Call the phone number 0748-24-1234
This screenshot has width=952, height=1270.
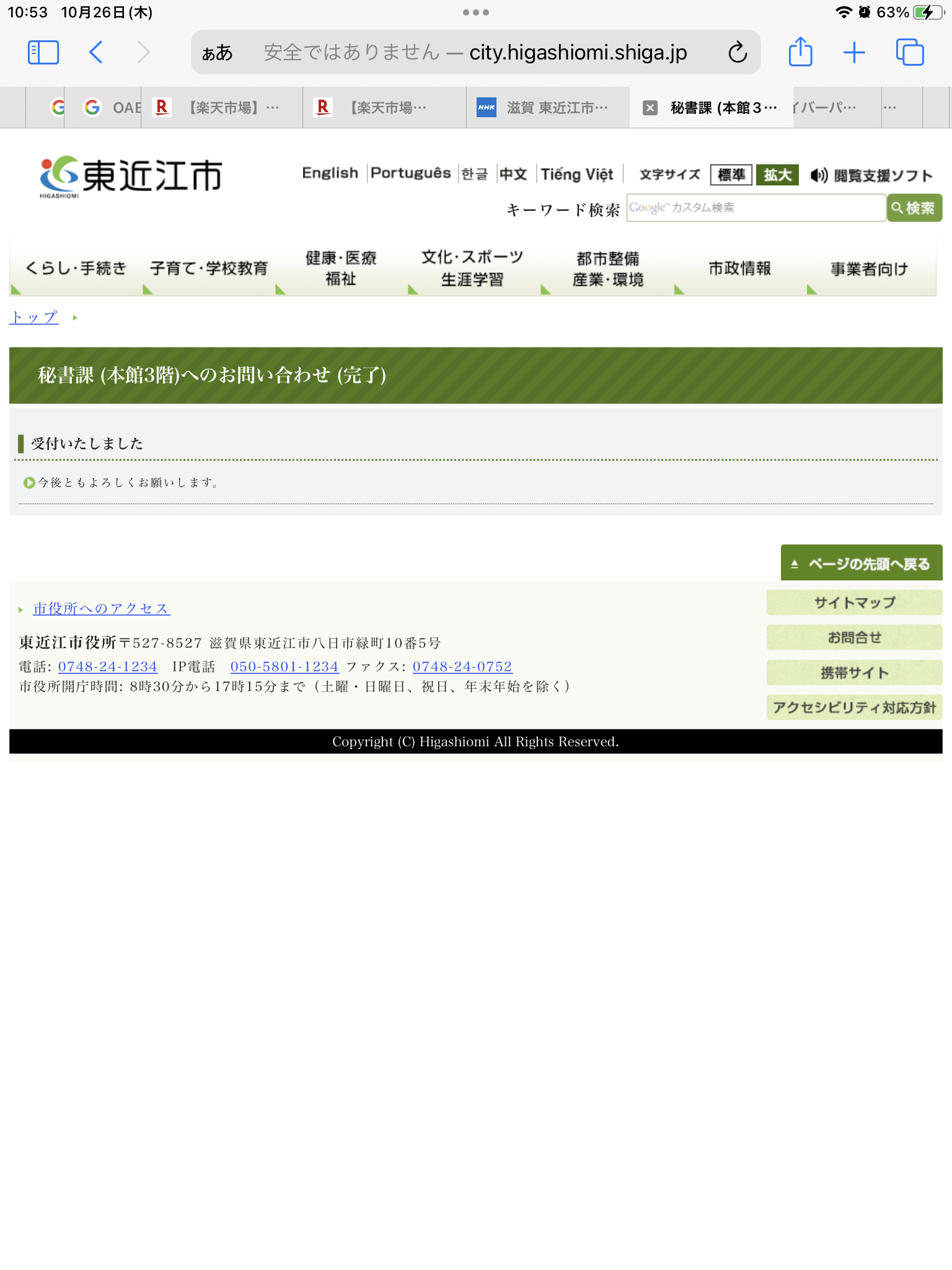[108, 667]
